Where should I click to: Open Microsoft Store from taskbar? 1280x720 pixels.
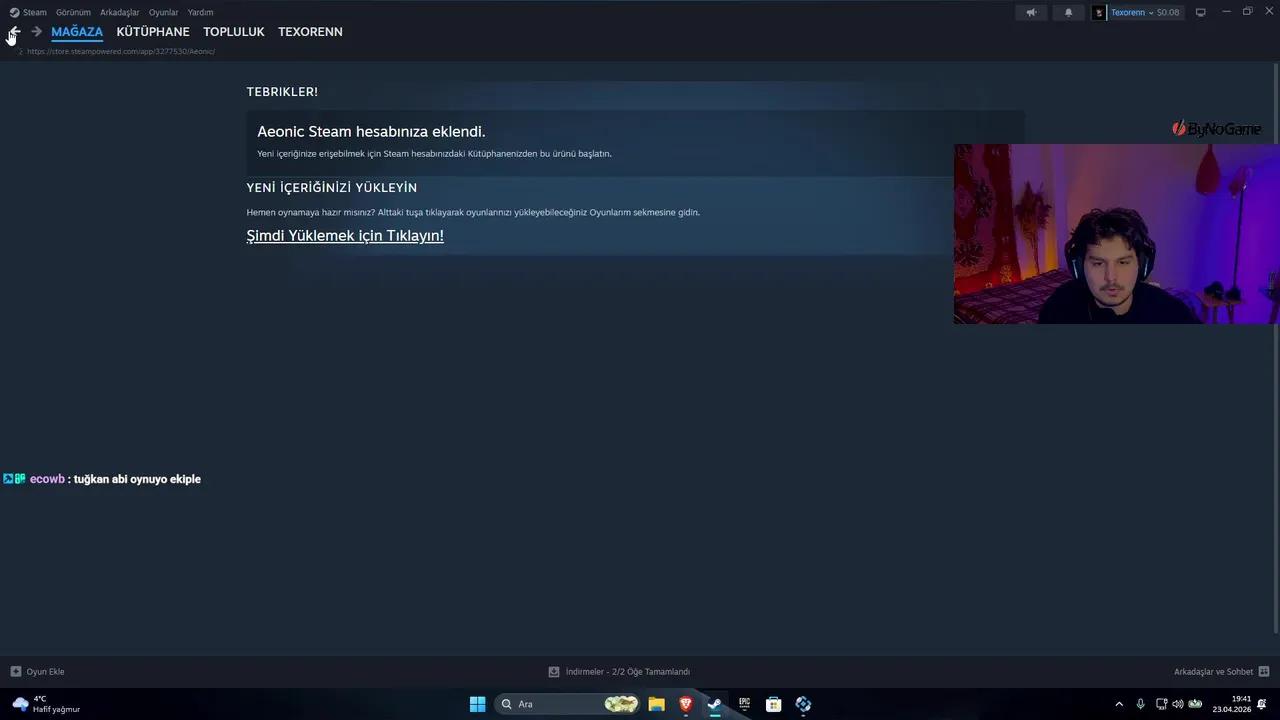(773, 704)
